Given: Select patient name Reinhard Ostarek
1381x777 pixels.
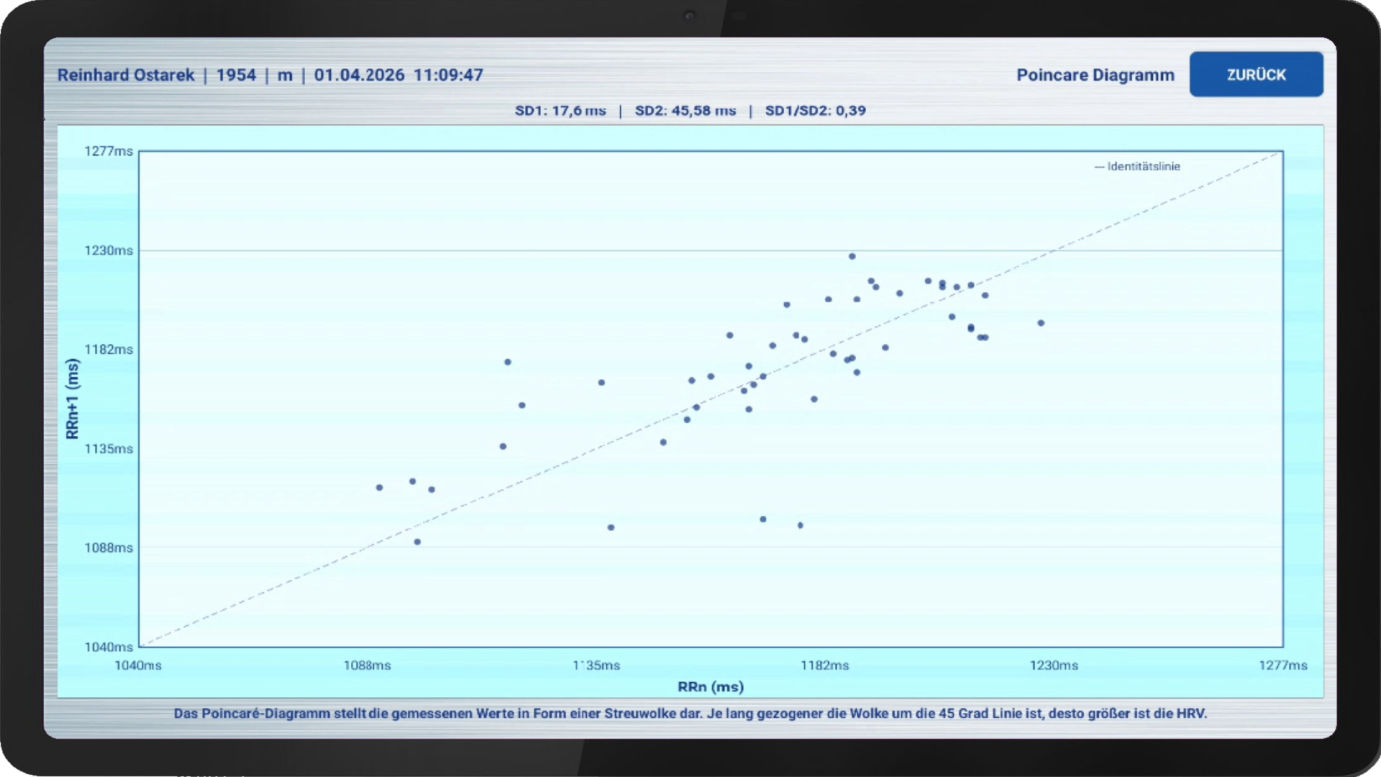Looking at the screenshot, I should pyautogui.click(x=126, y=75).
